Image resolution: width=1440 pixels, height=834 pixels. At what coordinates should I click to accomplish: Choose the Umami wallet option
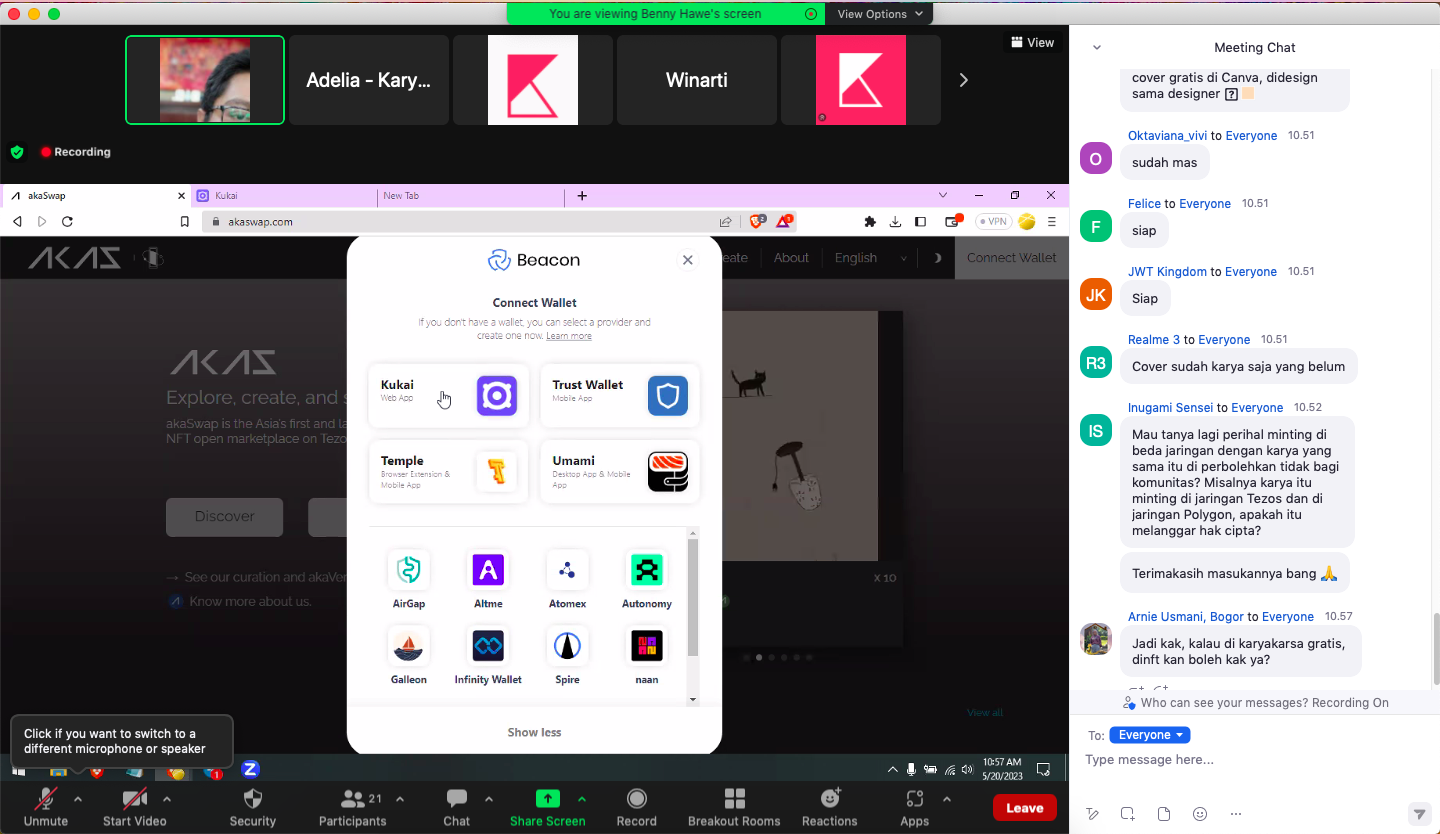[x=620, y=472]
